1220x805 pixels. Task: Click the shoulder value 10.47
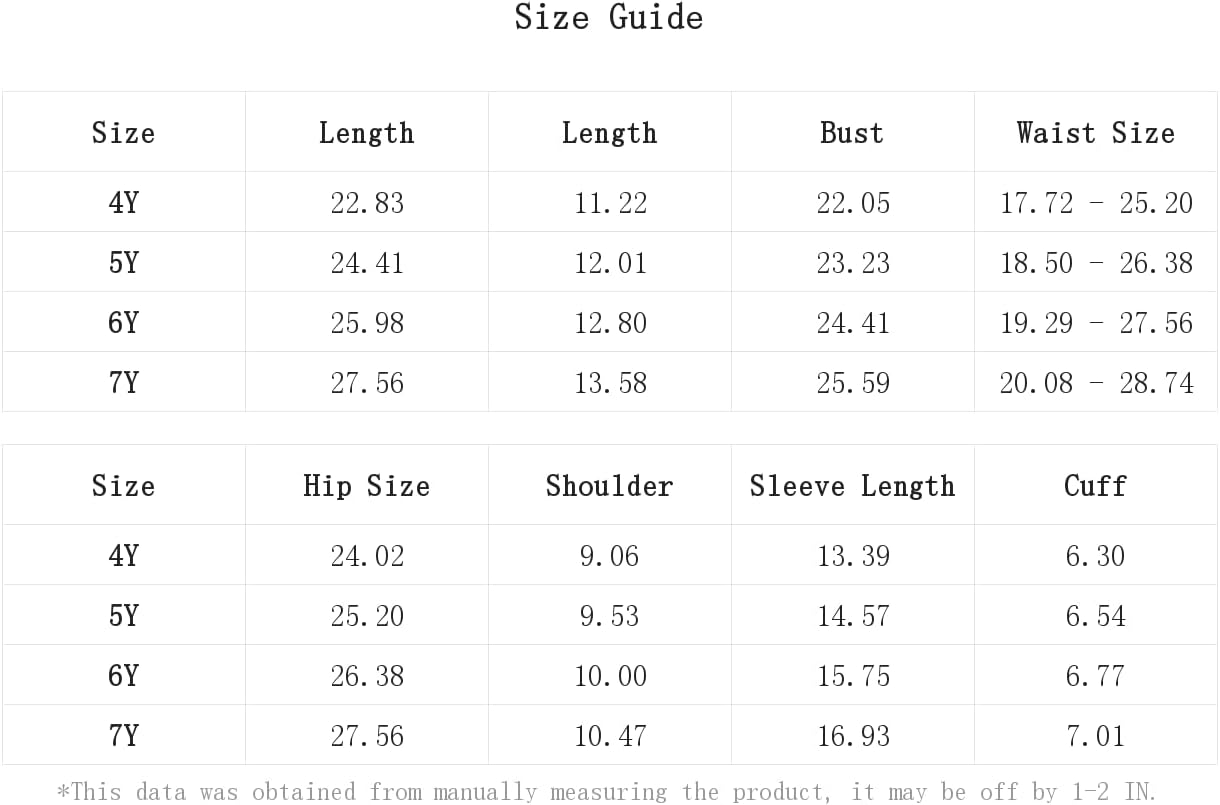610,736
